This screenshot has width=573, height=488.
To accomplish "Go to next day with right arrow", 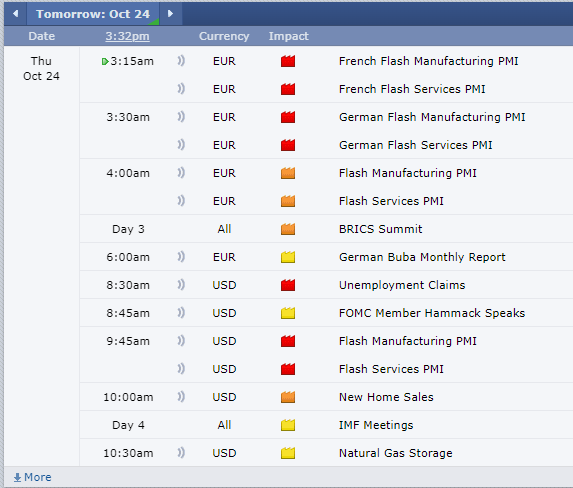I will point(170,14).
